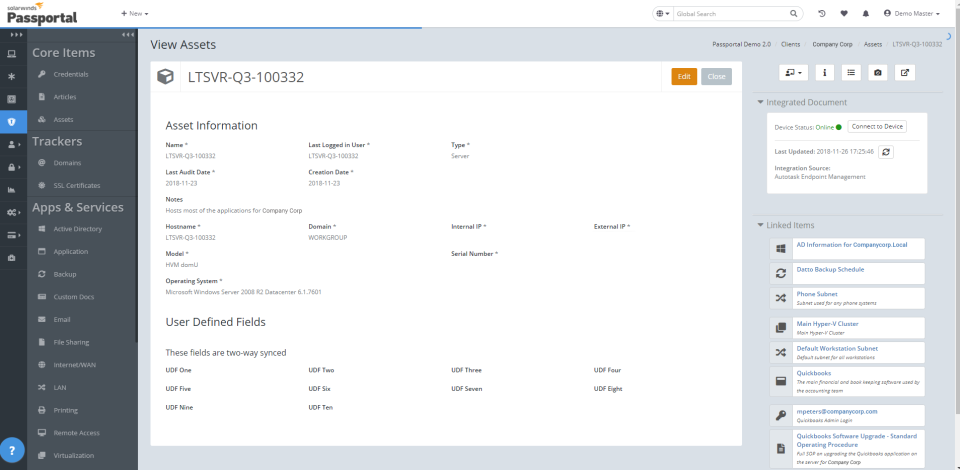960x470 pixels.
Task: Click the stack icon beside Main Hyper-V Cluster
Action: pos(781,327)
